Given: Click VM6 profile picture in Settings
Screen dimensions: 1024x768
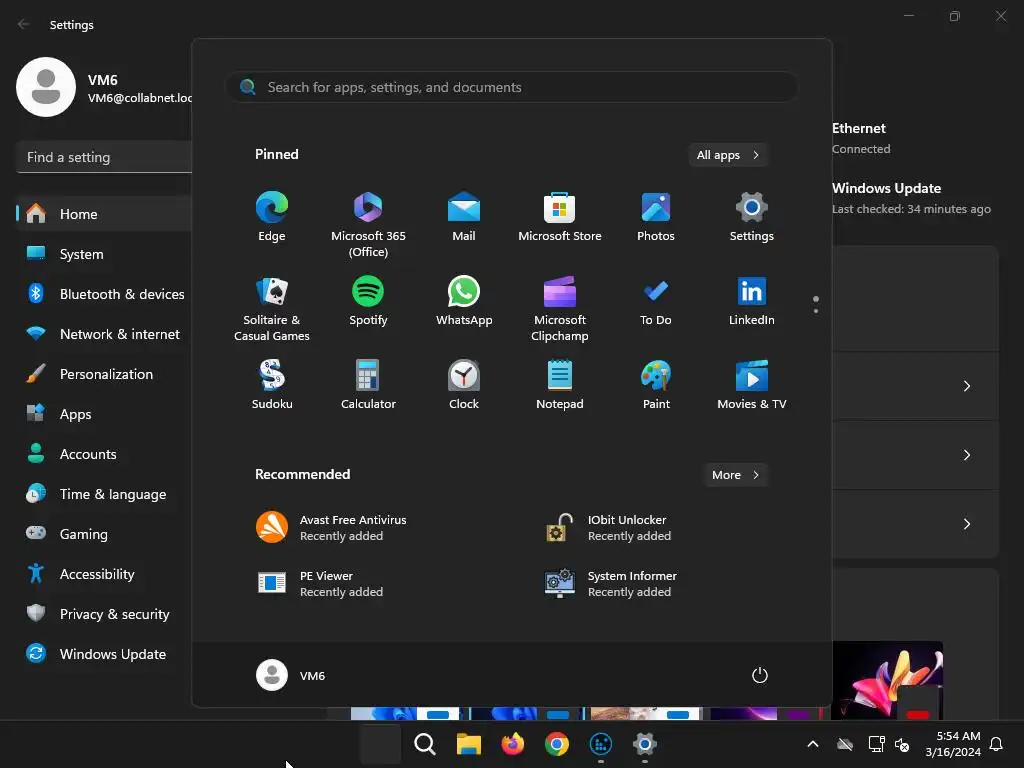Looking at the screenshot, I should click(46, 87).
